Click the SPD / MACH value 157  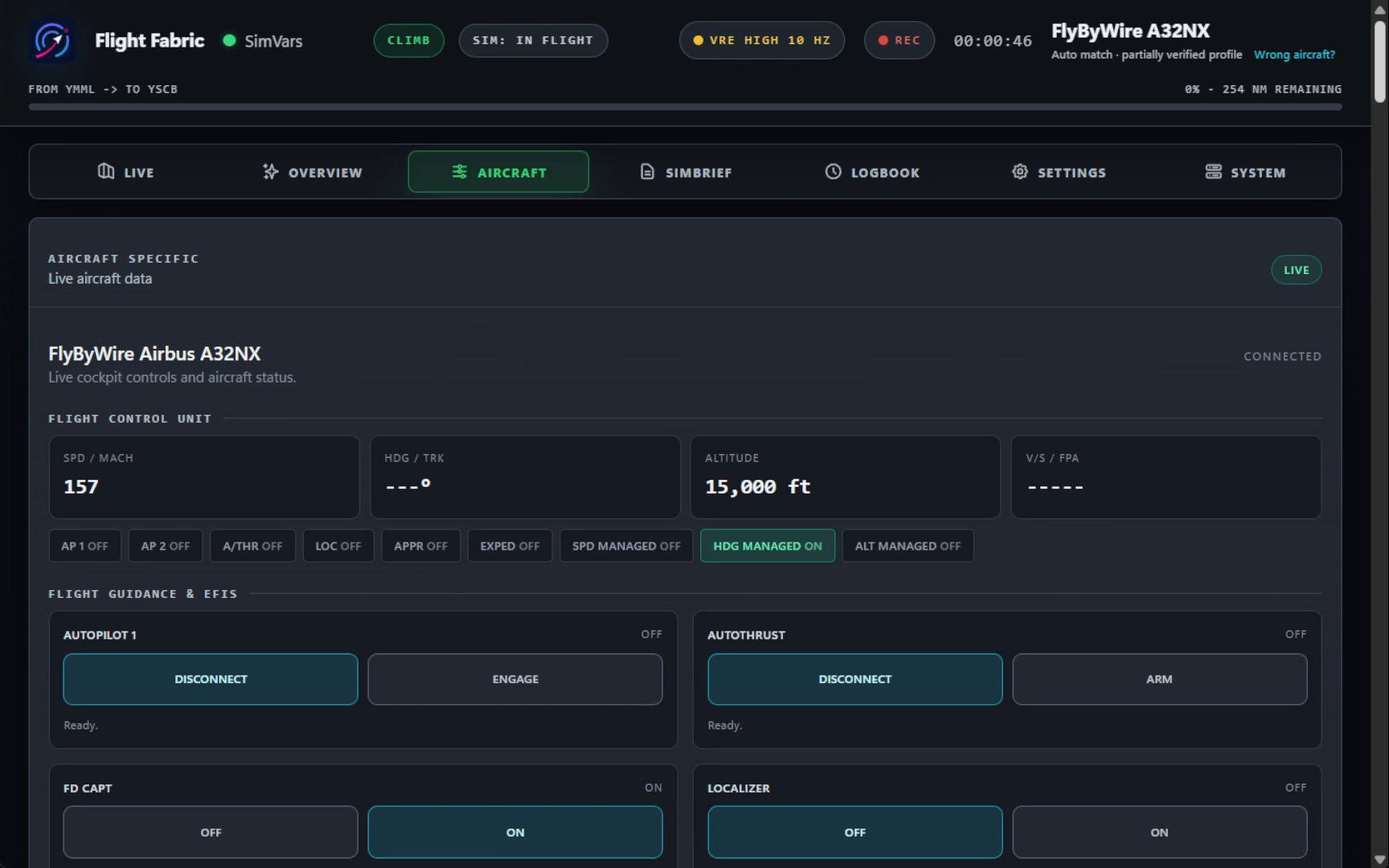coord(81,486)
